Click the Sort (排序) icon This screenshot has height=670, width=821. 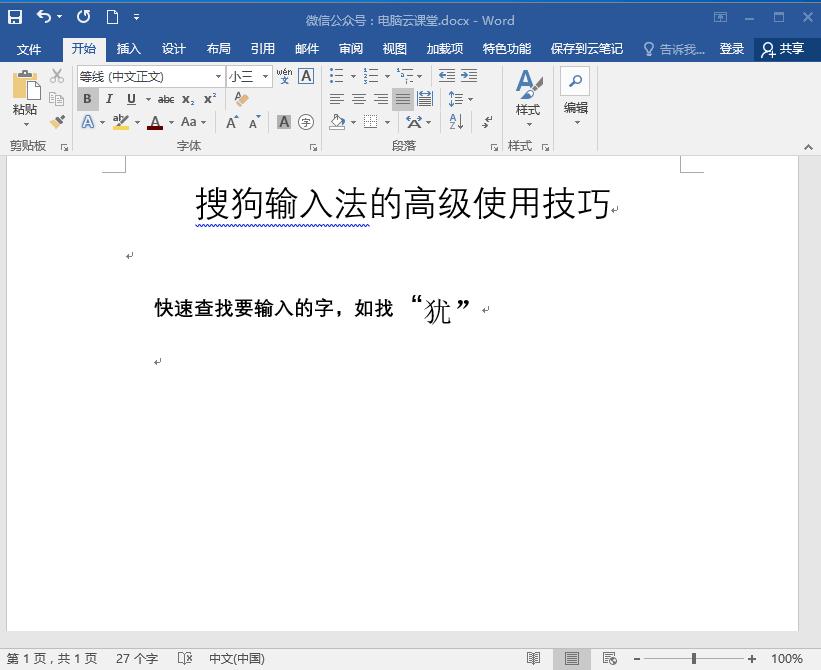[x=455, y=123]
